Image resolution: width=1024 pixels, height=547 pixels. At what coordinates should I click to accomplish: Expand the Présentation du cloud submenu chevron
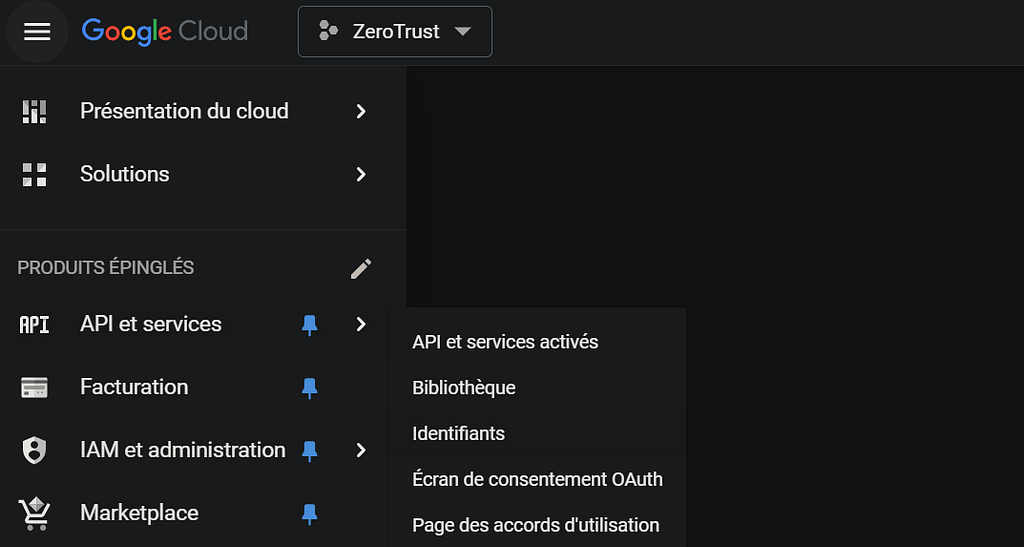pos(361,112)
